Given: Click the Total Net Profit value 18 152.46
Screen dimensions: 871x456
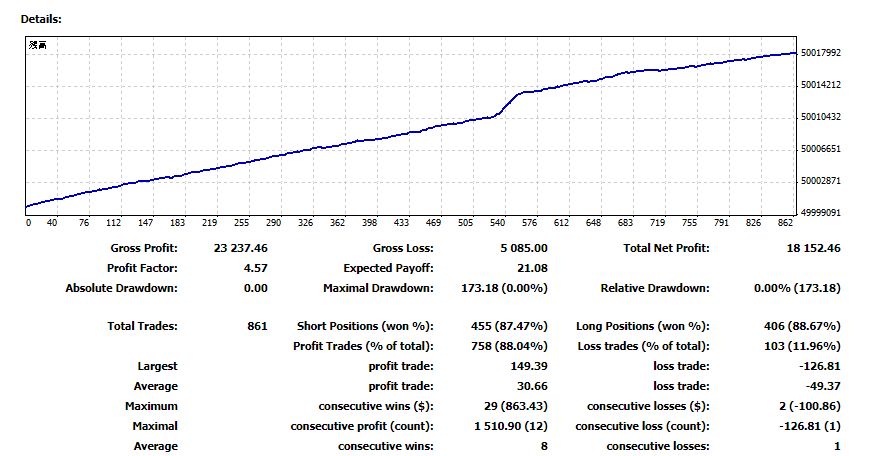Looking at the screenshot, I should (x=808, y=248).
